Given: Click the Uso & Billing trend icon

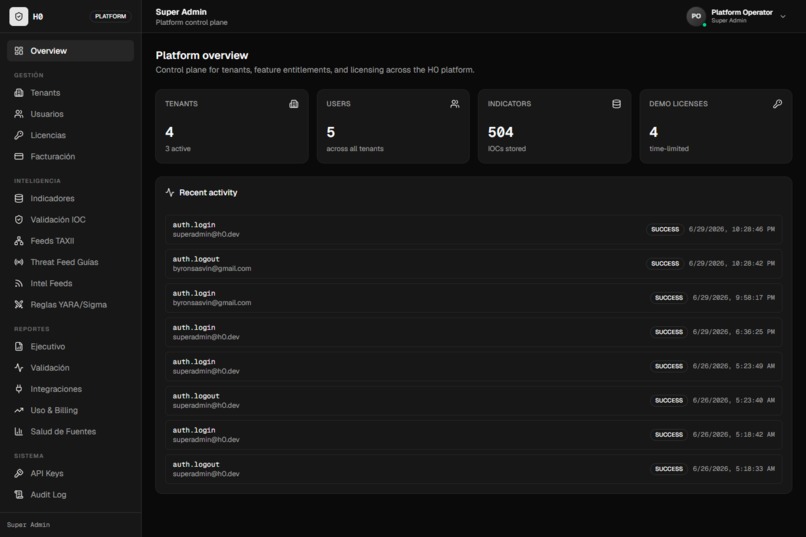Looking at the screenshot, I should (x=19, y=410).
